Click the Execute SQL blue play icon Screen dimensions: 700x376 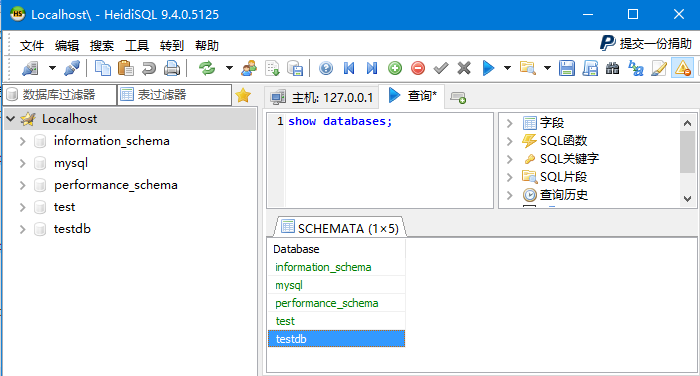[x=488, y=68]
